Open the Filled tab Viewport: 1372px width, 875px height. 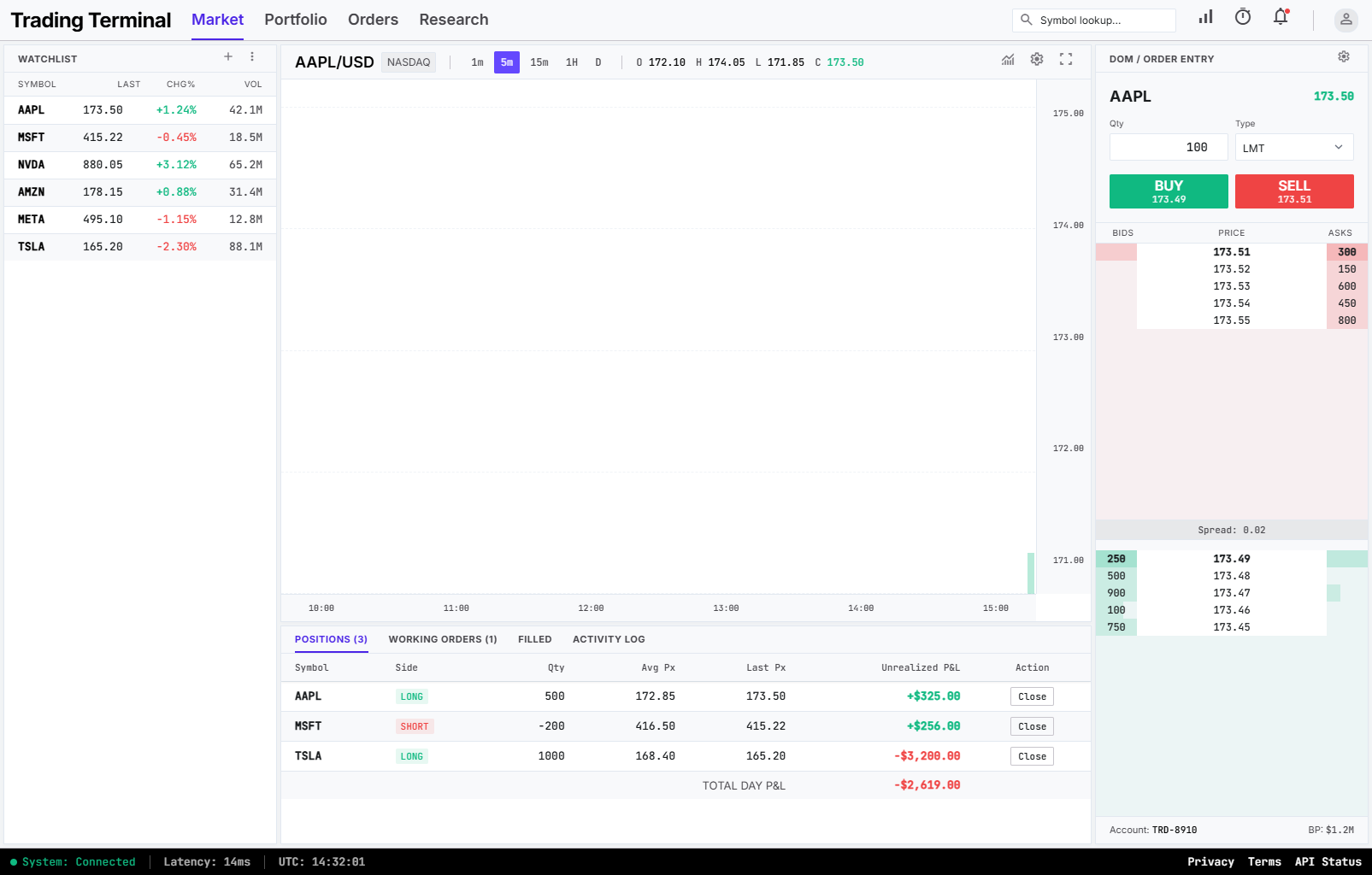click(535, 639)
